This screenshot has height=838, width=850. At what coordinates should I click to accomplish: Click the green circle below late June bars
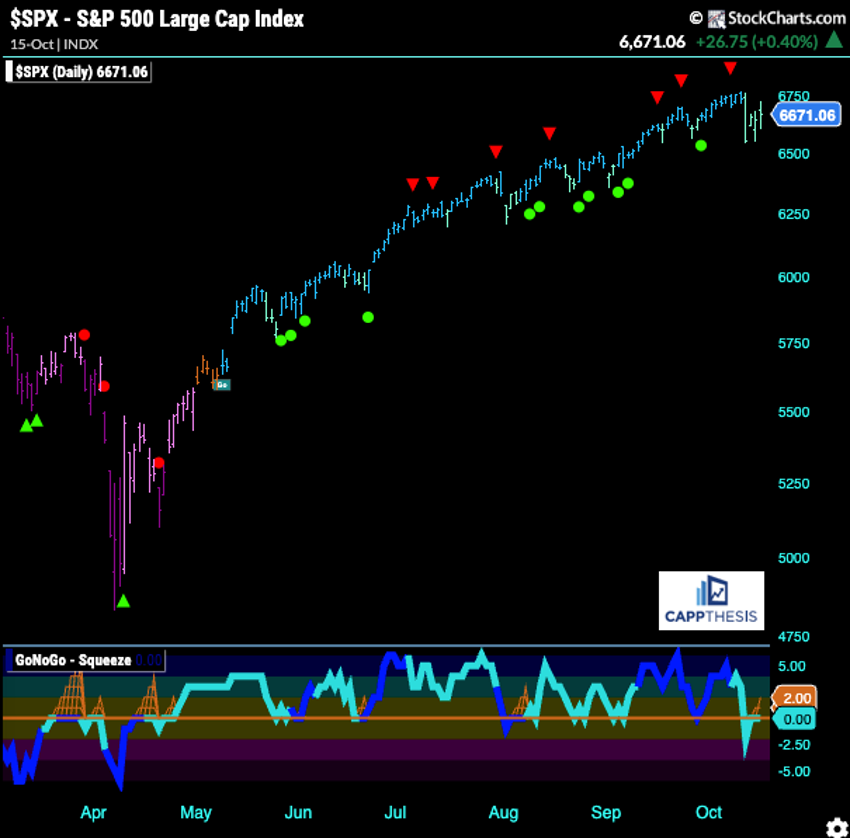click(x=368, y=317)
